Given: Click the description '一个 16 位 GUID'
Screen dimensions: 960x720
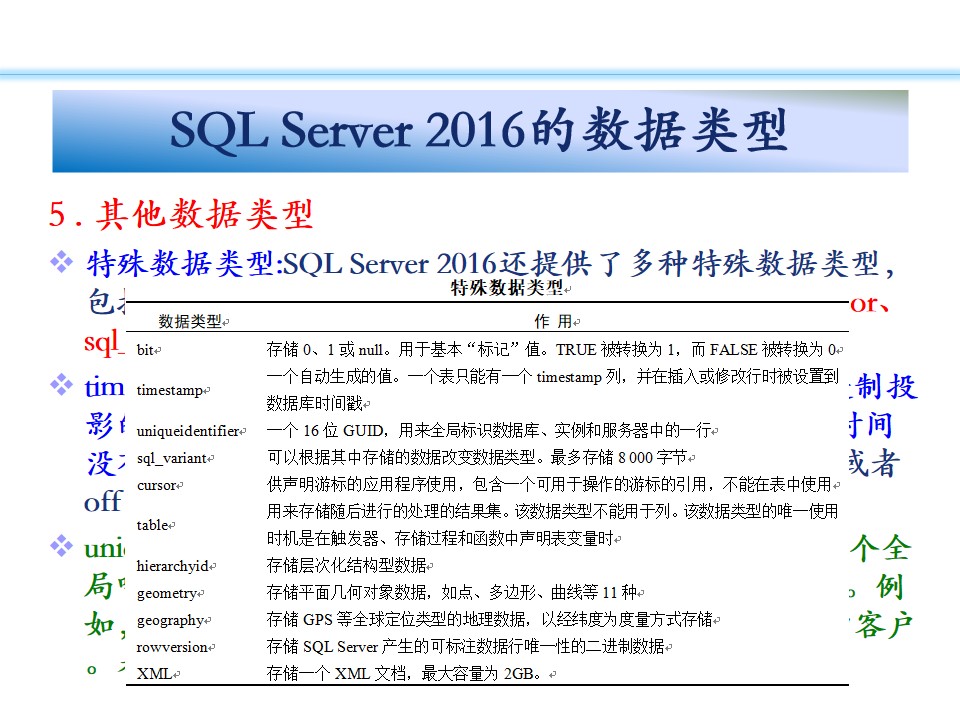Looking at the screenshot, I should (x=325, y=430).
